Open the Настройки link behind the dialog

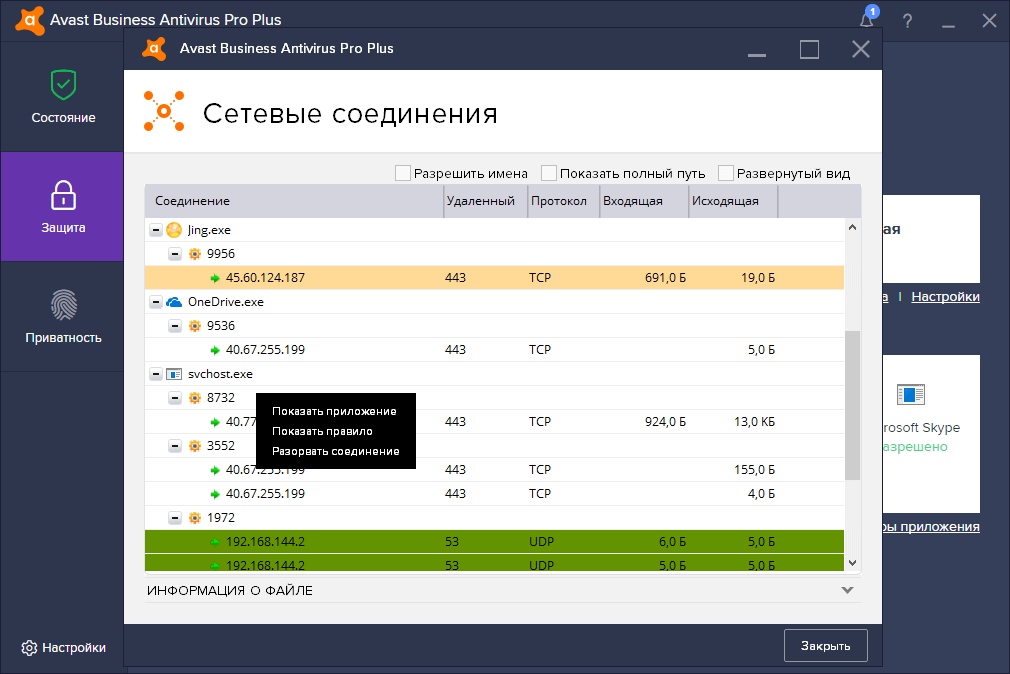(x=946, y=296)
